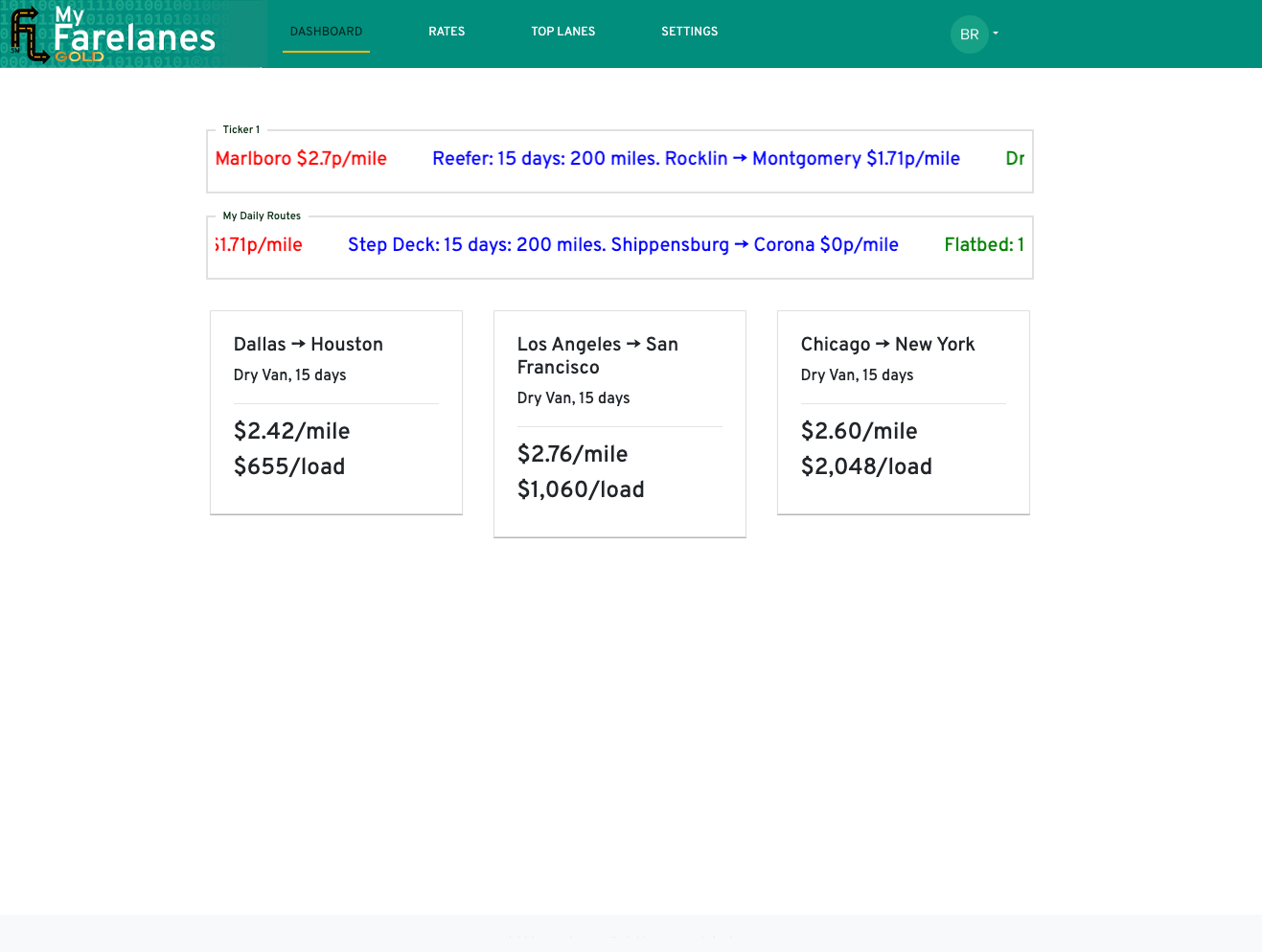Click the $2.42/mile rate value
Screen dimensions: 1262x952
292,431
